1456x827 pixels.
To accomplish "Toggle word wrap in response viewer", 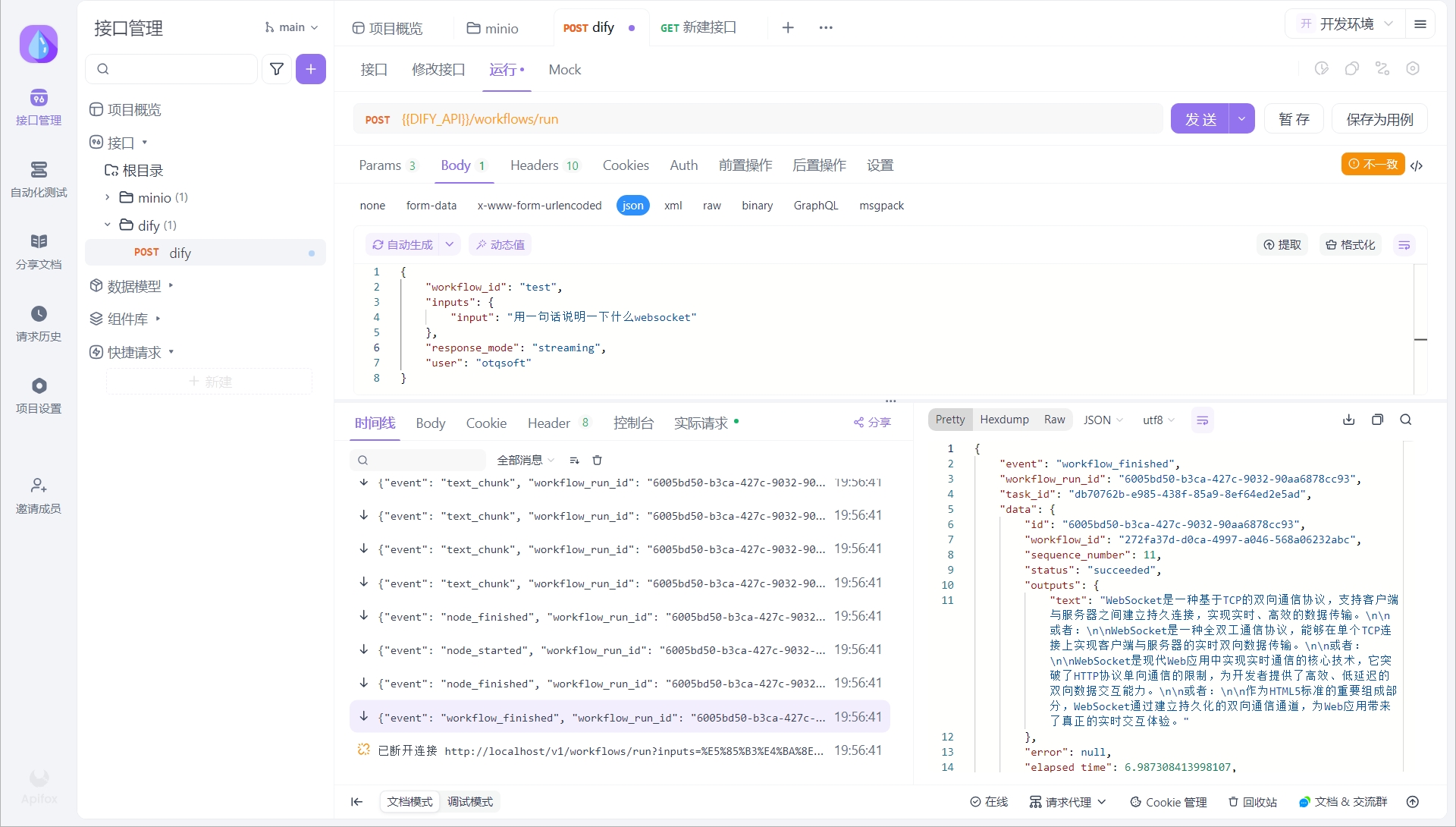I will tap(1202, 420).
